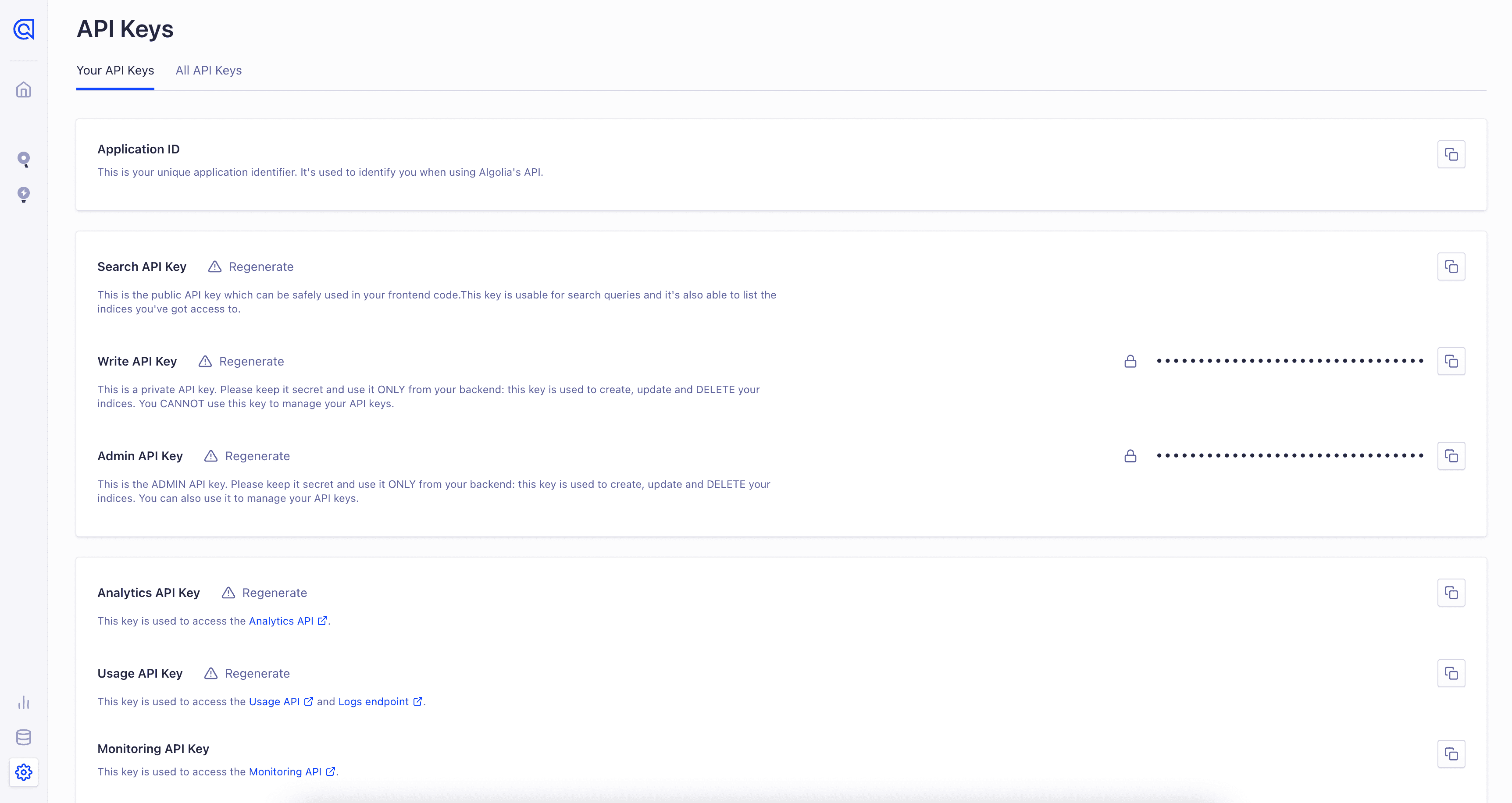This screenshot has height=803, width=1512.
Task: Select the Search section in the sidebar
Action: 24,159
